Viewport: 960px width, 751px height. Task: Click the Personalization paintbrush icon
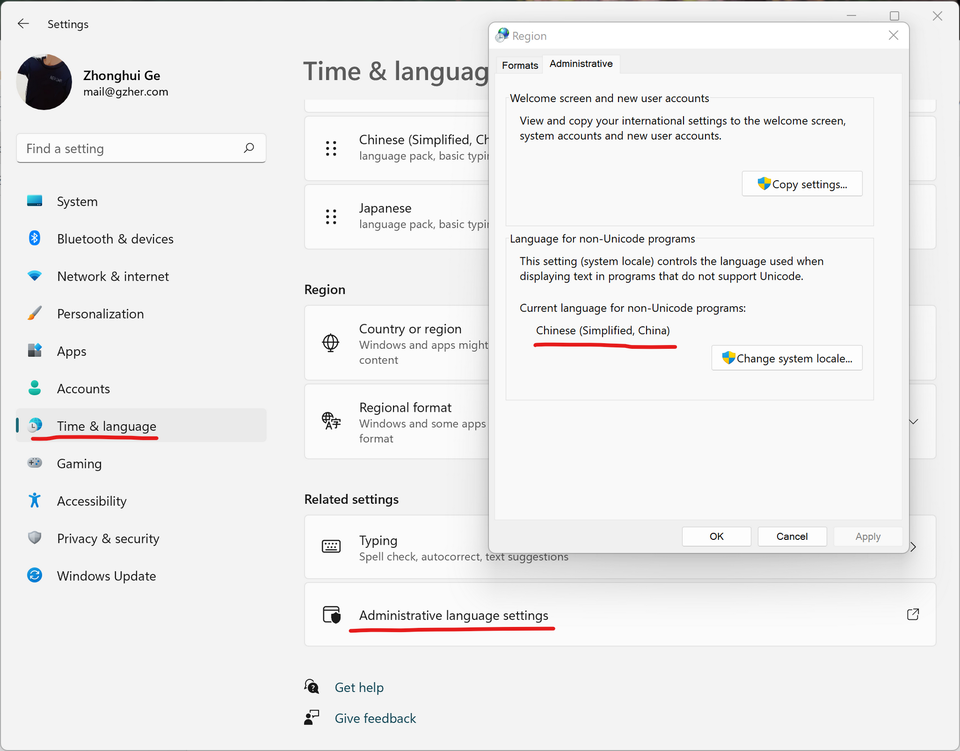35,314
